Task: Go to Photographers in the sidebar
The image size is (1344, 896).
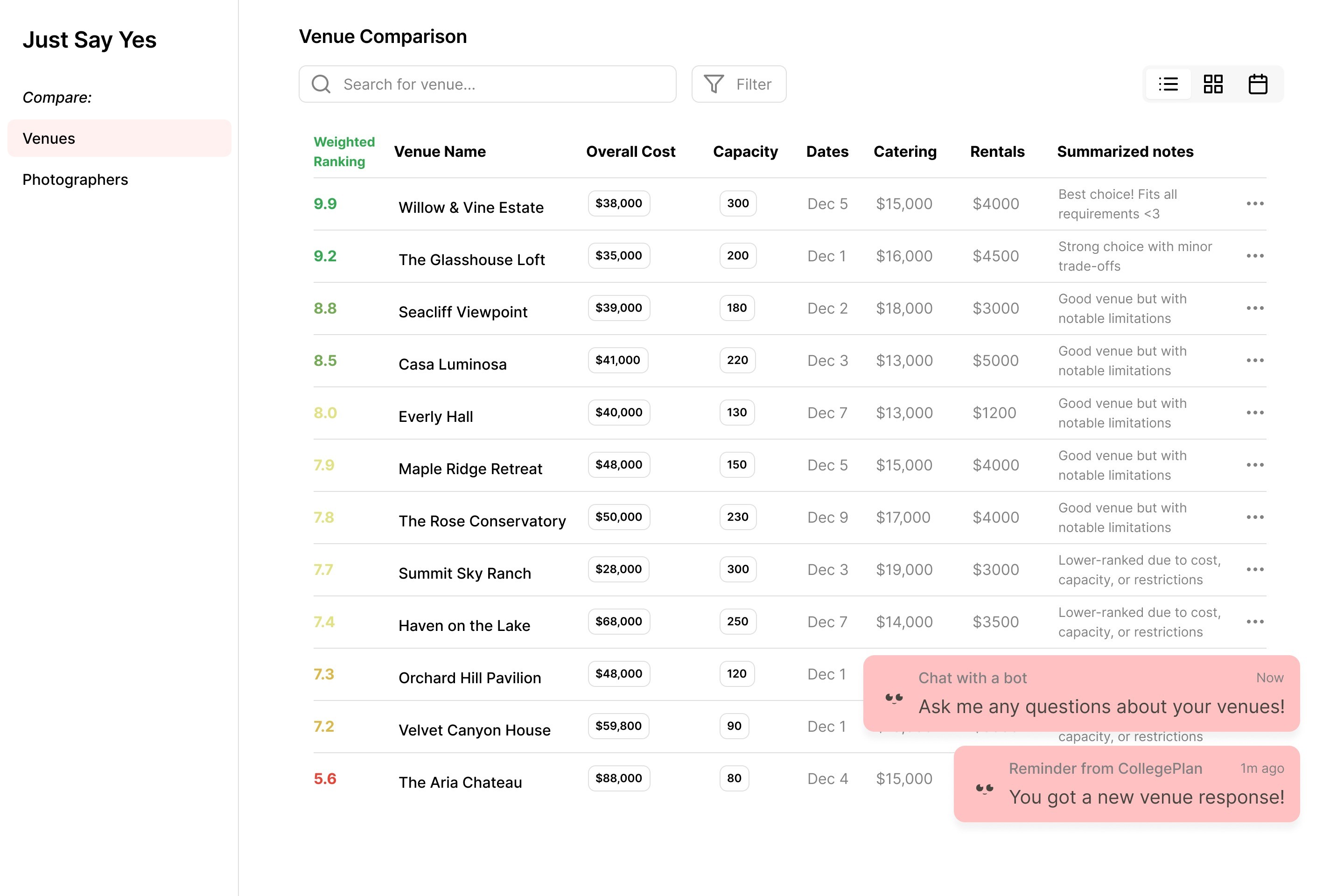Action: click(75, 179)
